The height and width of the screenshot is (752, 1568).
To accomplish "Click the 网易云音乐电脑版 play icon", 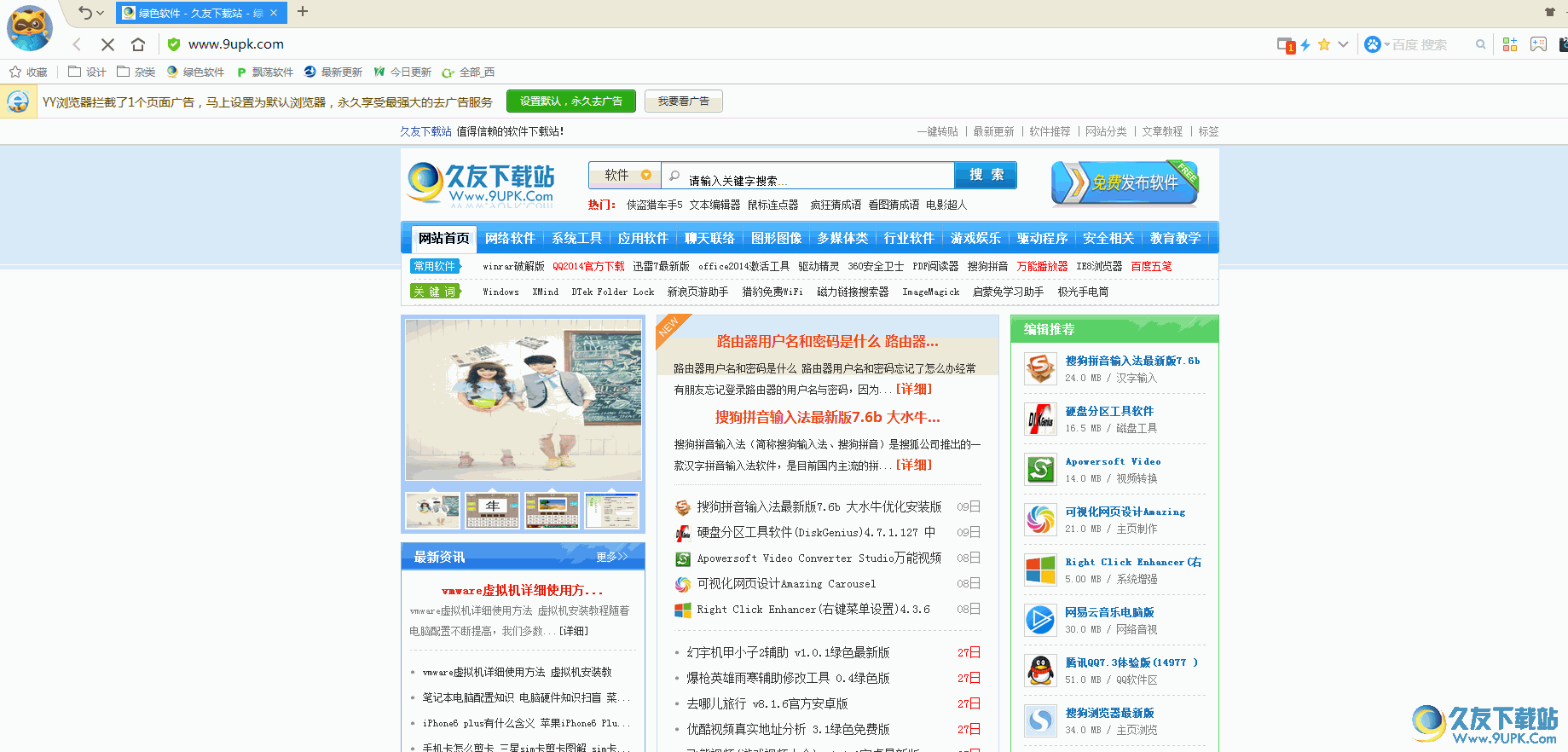I will [1040, 620].
